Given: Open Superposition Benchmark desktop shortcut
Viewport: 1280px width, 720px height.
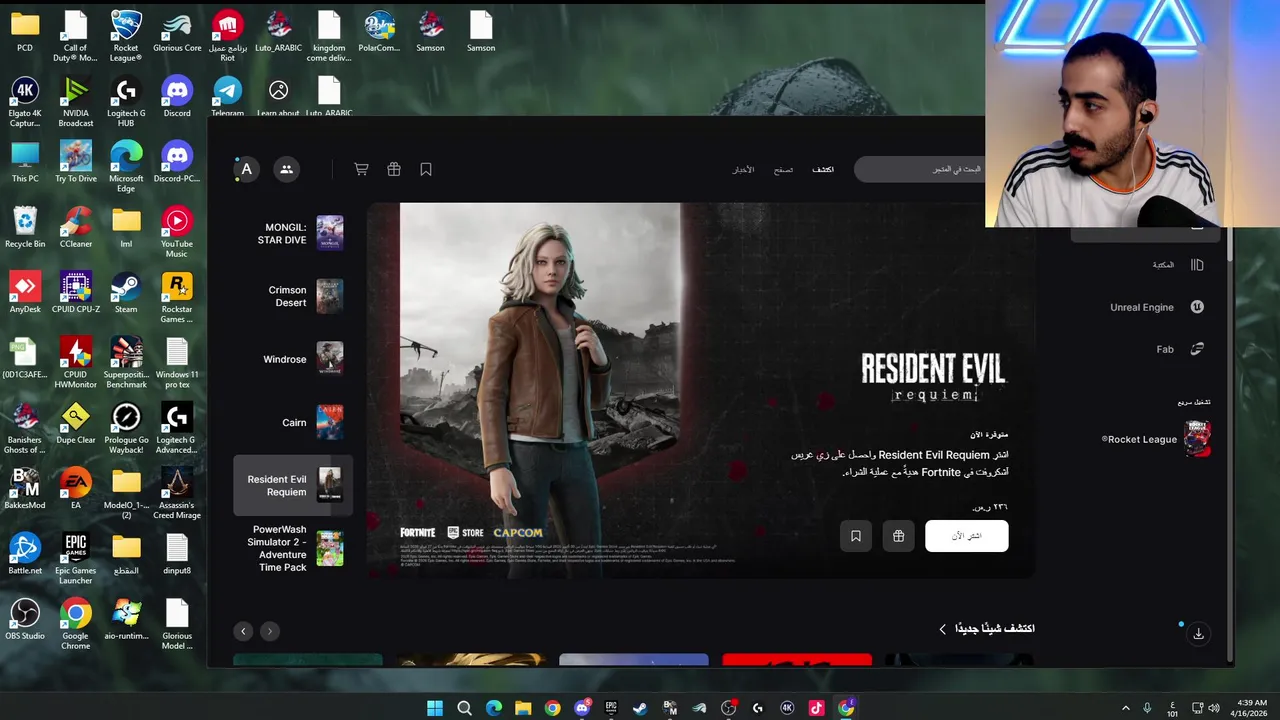Looking at the screenshot, I should pos(126,363).
